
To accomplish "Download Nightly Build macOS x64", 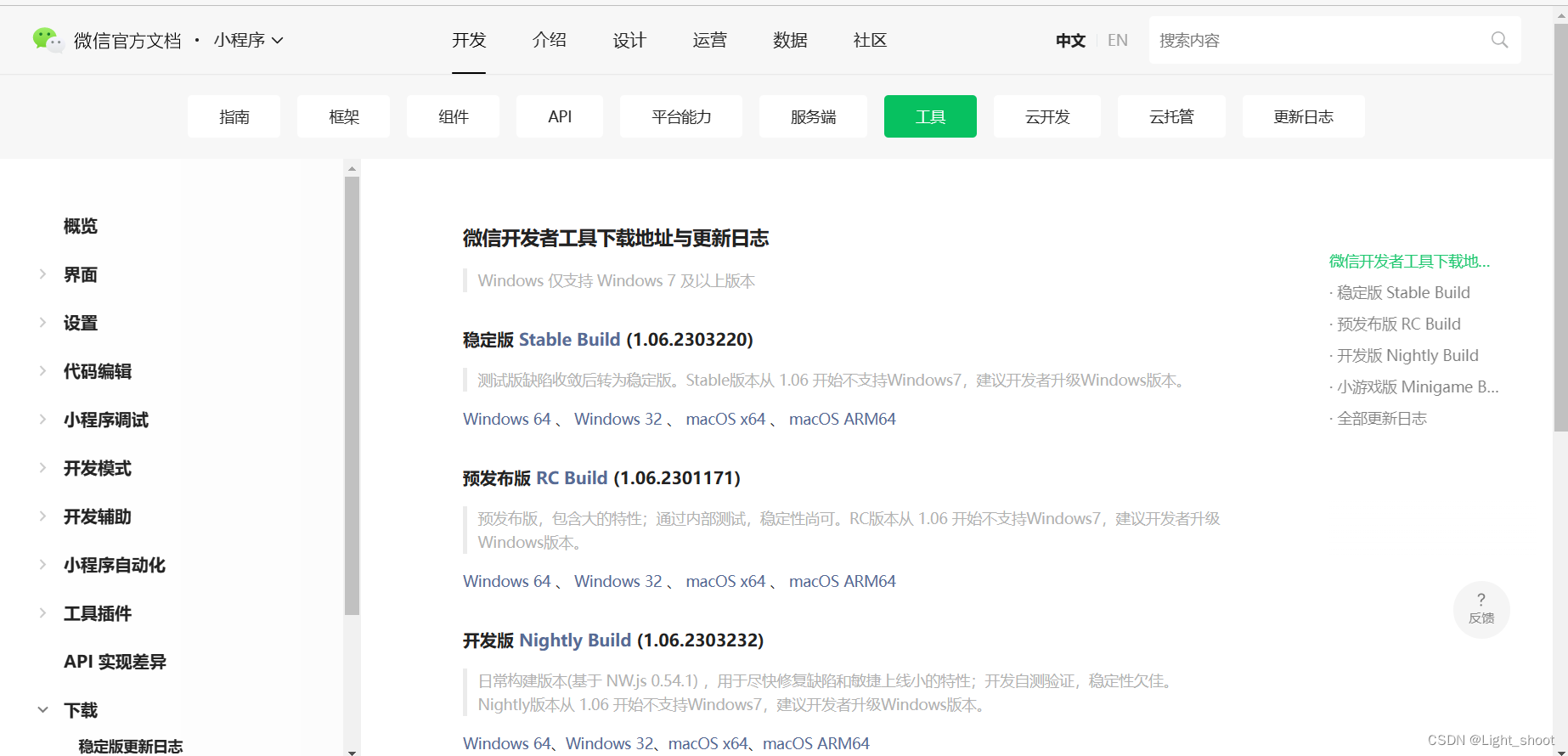I will pos(708,743).
